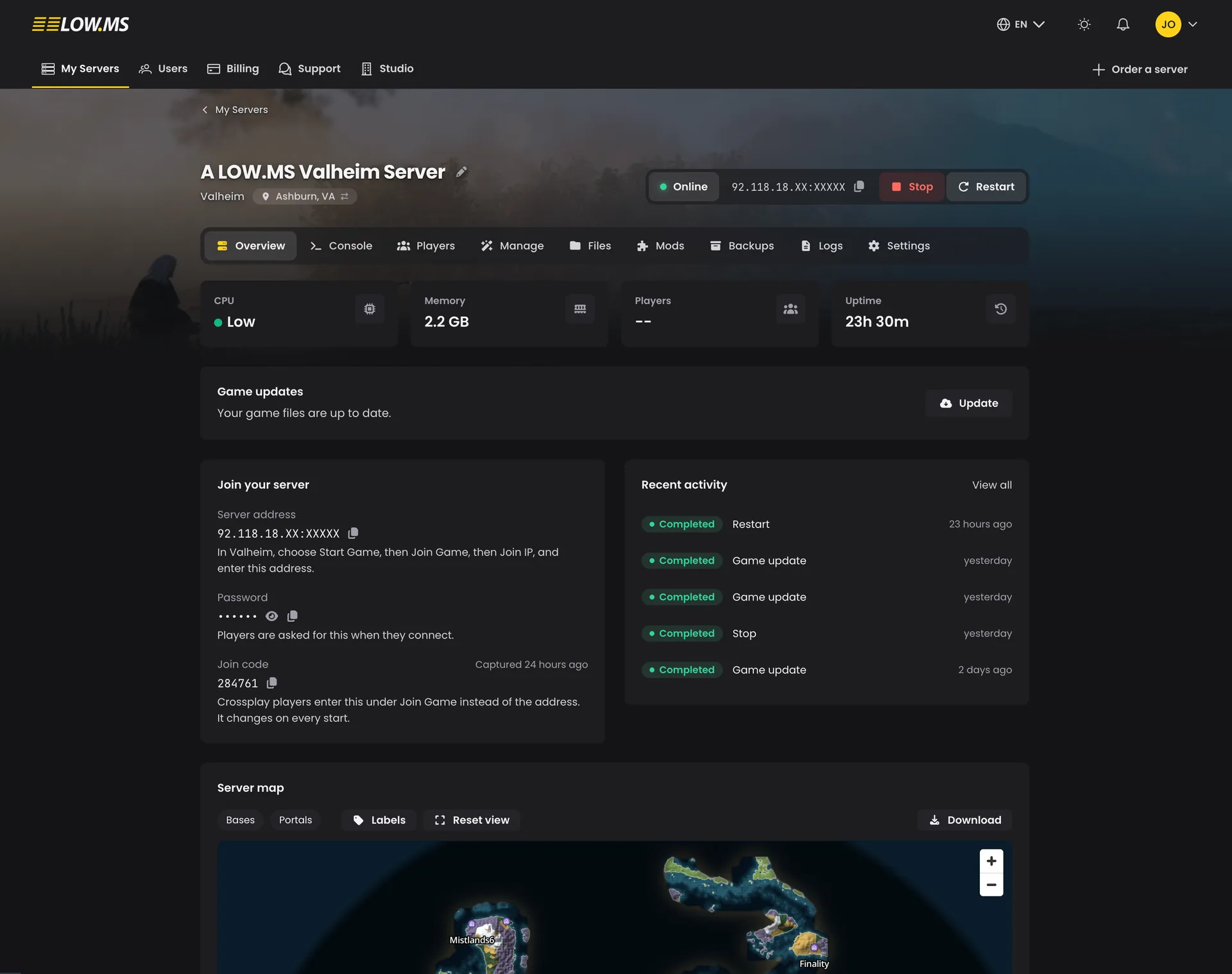Toggle light theme with sun icon

pyautogui.click(x=1084, y=24)
